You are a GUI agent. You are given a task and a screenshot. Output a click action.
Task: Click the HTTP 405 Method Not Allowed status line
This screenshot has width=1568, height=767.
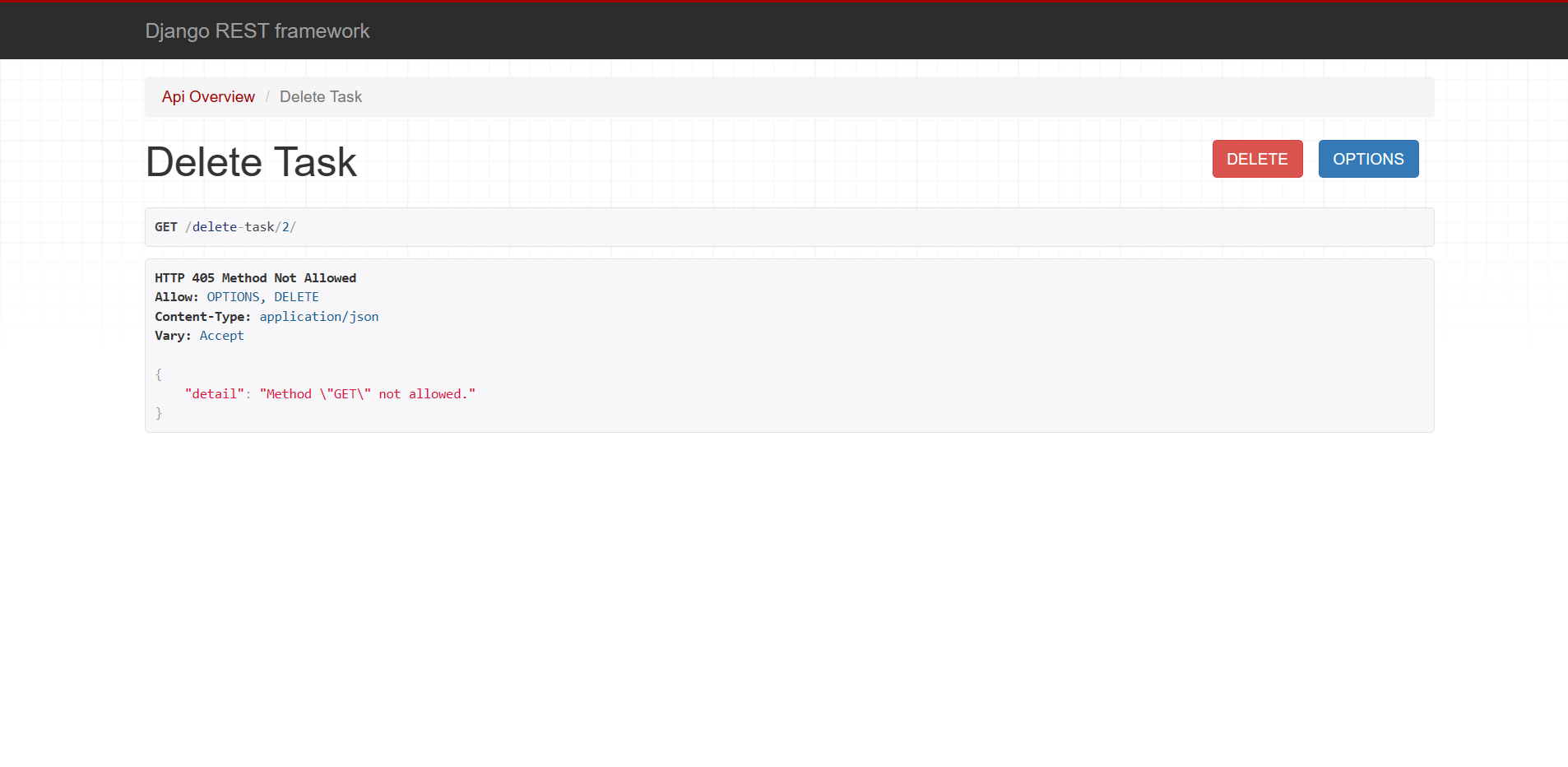tap(255, 277)
